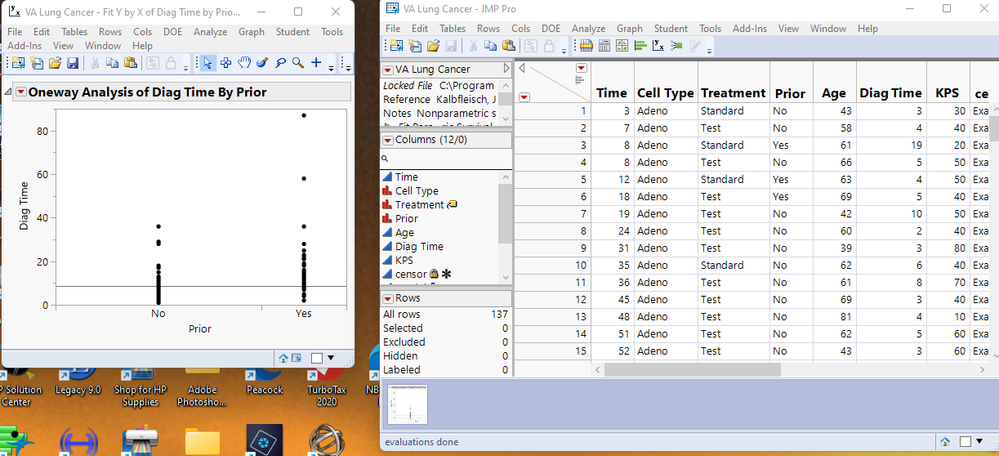Screen dimensions: 999x456
Task: Click Columns panel vertical scrollbar
Action: 505,213
